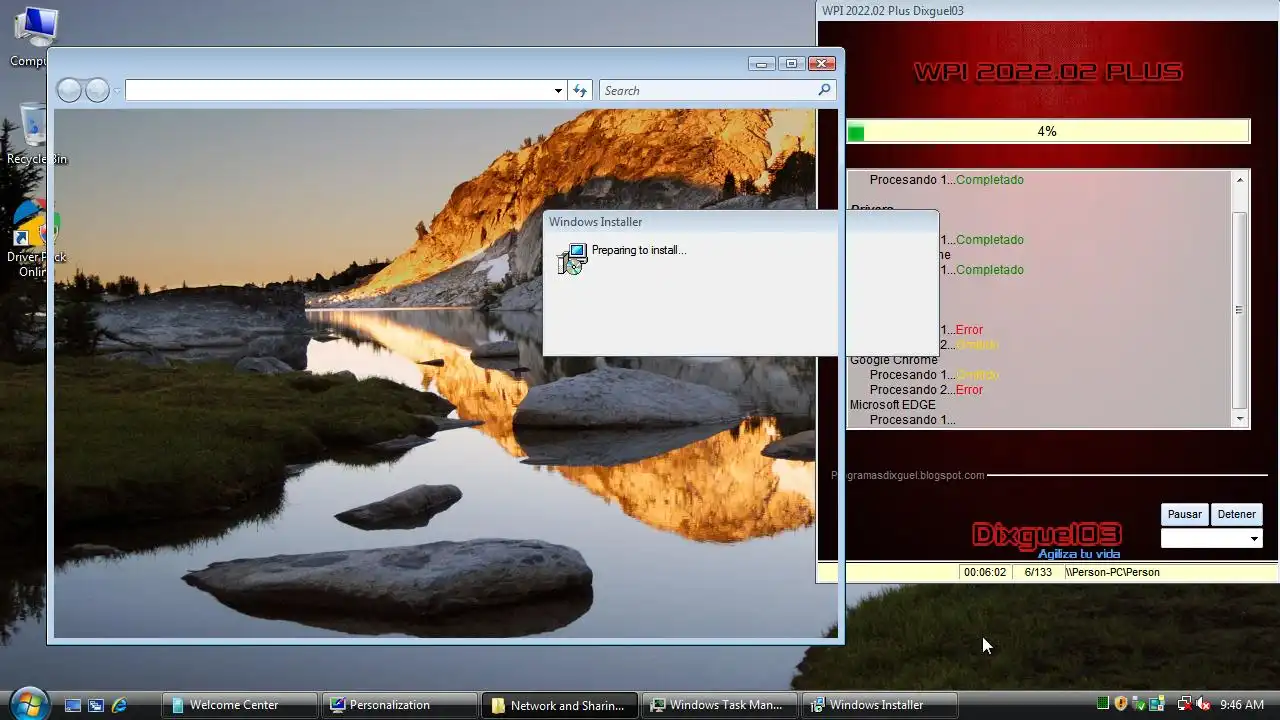
Task: Minimize the Explorer window
Action: [x=762, y=64]
